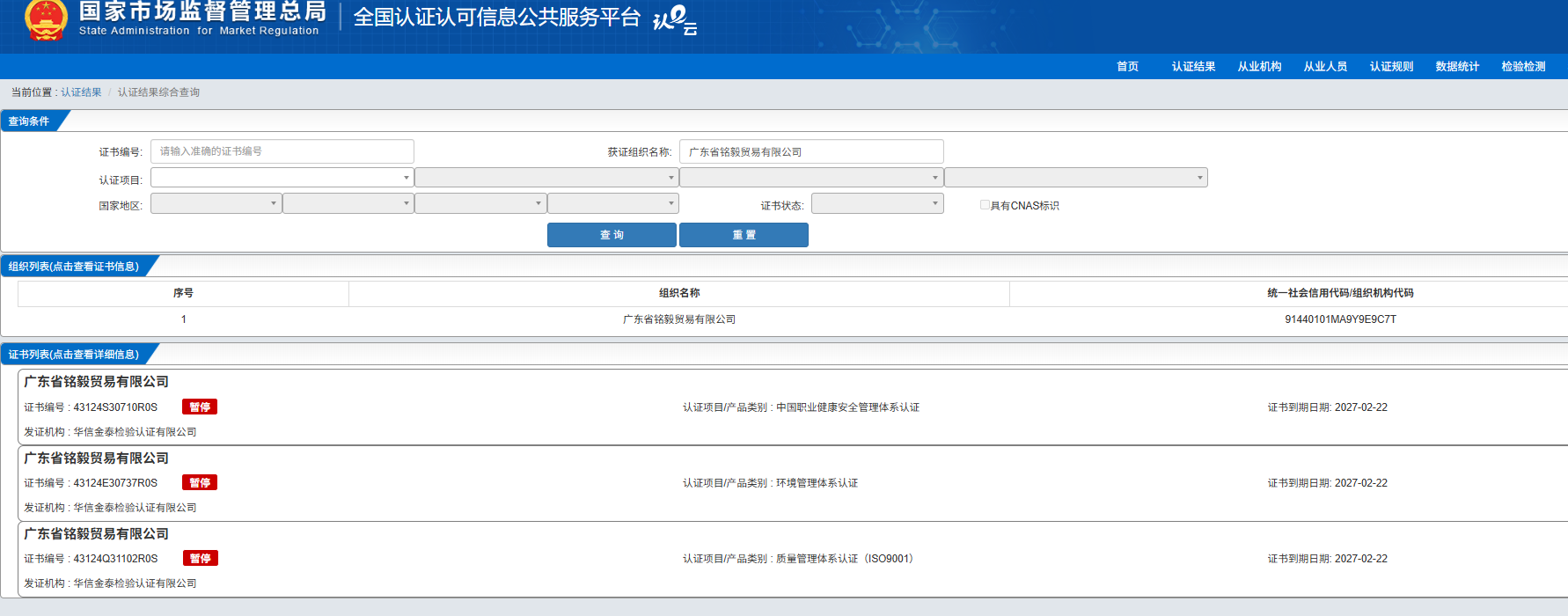Click the 认证结果 breadcrumb link
1568x616 pixels.
tap(81, 92)
